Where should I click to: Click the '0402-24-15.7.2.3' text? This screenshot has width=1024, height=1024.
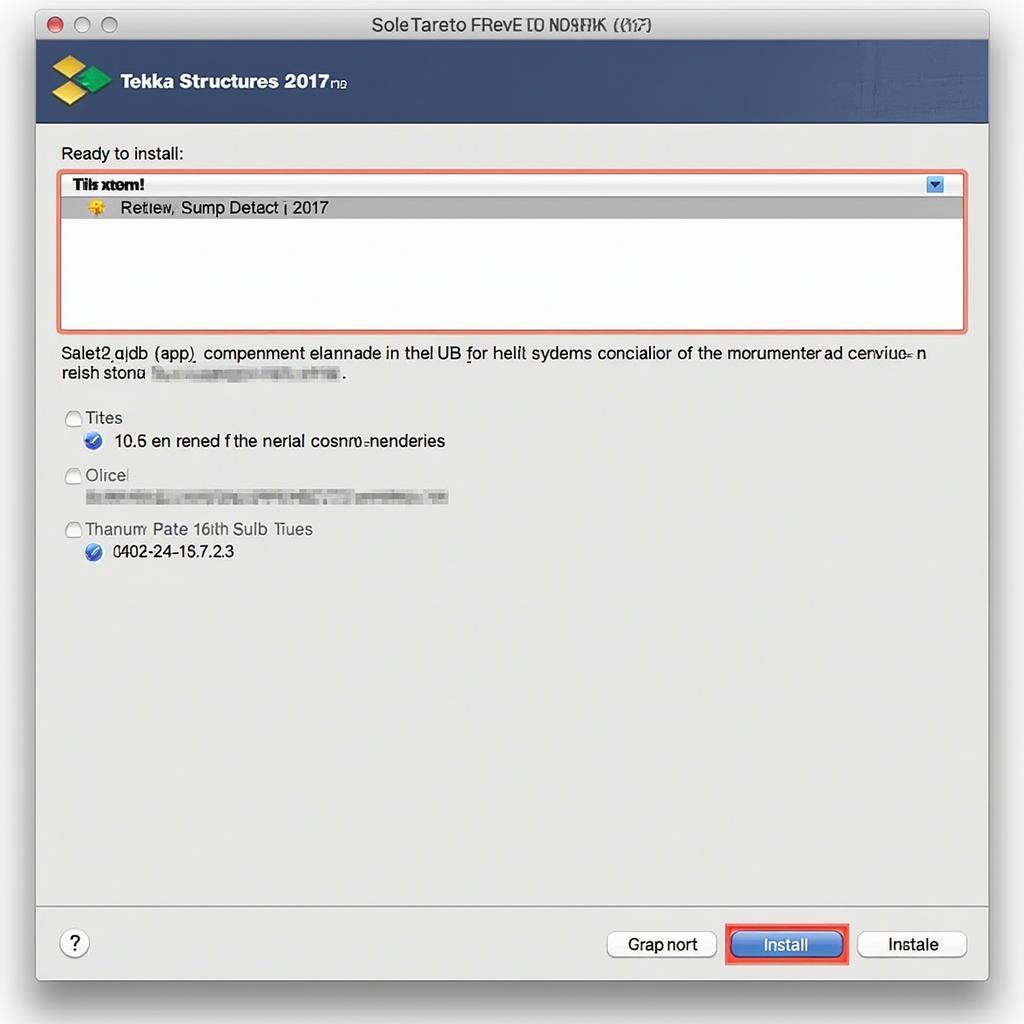click(173, 552)
